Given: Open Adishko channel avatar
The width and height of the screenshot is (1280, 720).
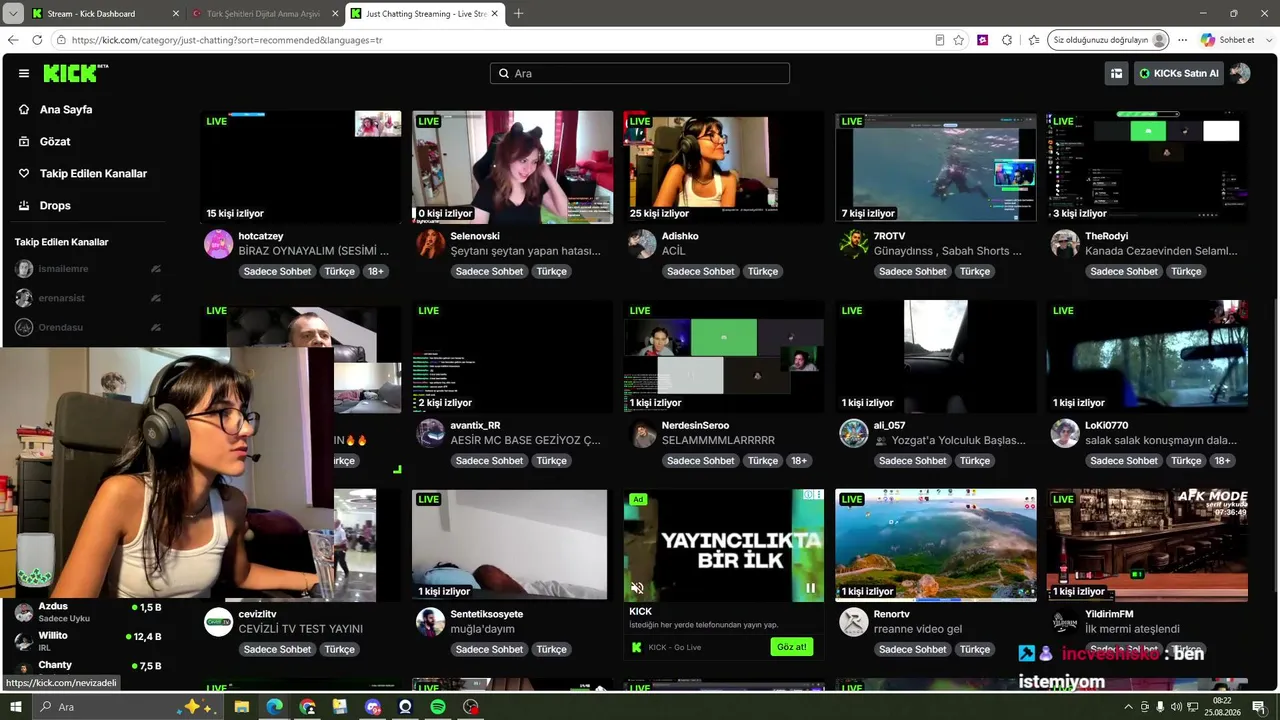Looking at the screenshot, I should click(x=642, y=244).
